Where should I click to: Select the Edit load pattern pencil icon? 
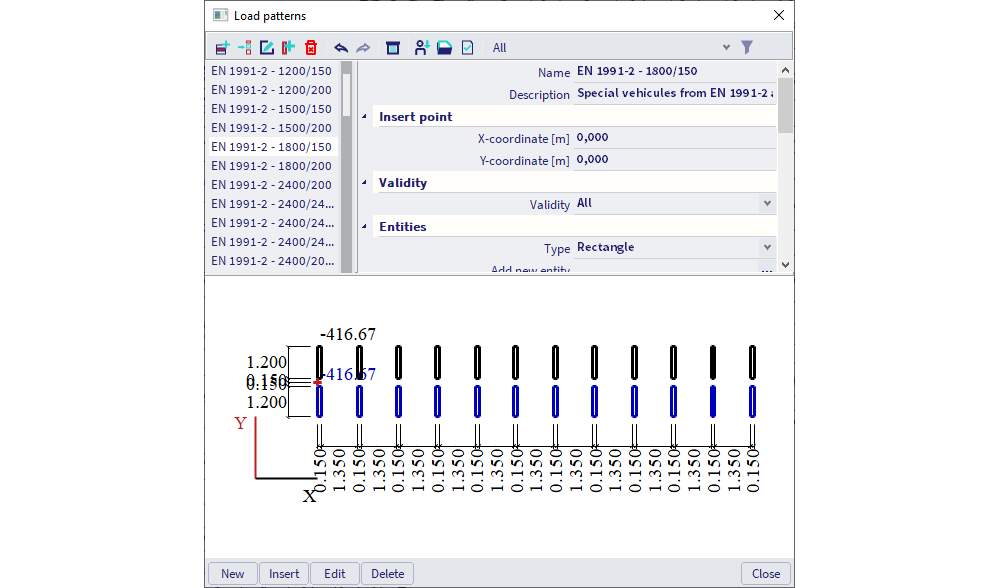[x=266, y=47]
